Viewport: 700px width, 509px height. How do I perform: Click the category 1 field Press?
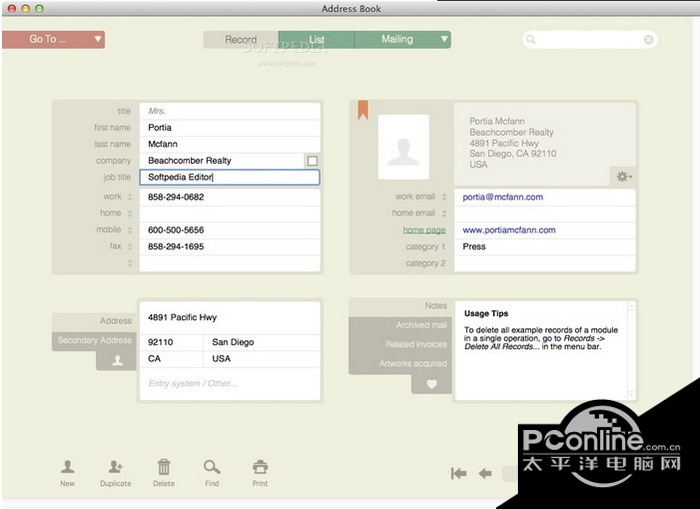coord(545,246)
